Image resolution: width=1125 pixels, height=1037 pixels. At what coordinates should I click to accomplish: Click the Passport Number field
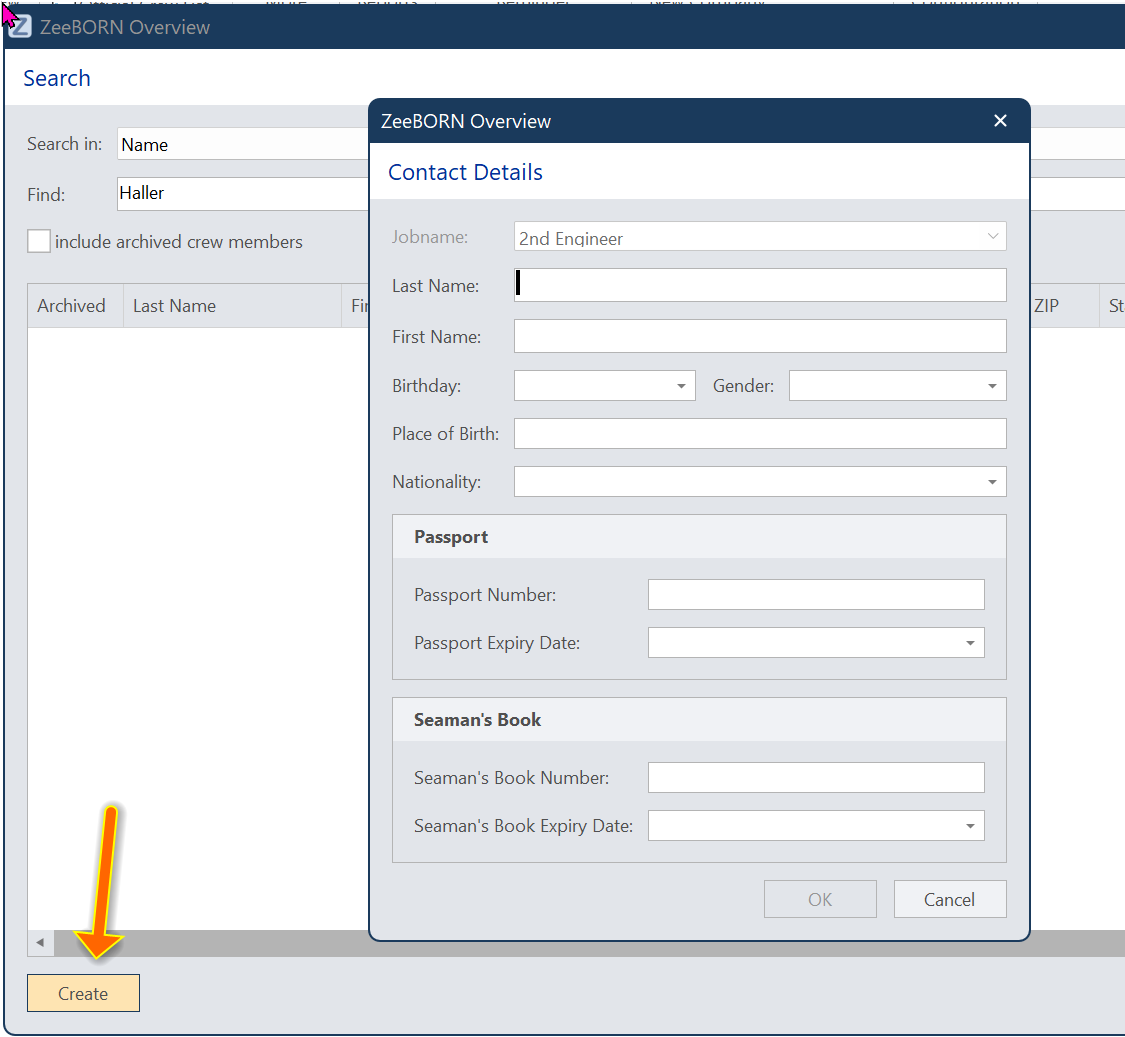coord(816,594)
